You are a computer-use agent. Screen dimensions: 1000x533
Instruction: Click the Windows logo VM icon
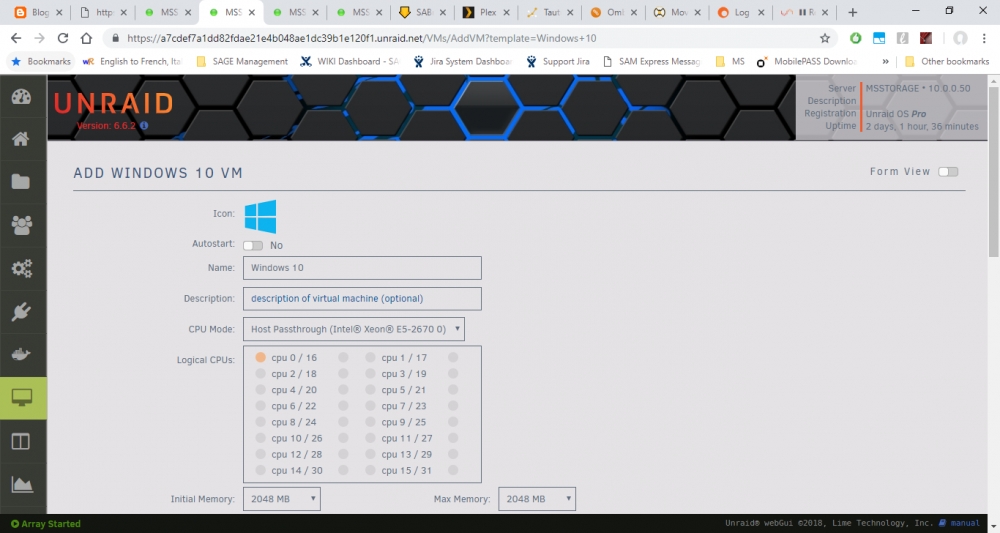coord(260,216)
